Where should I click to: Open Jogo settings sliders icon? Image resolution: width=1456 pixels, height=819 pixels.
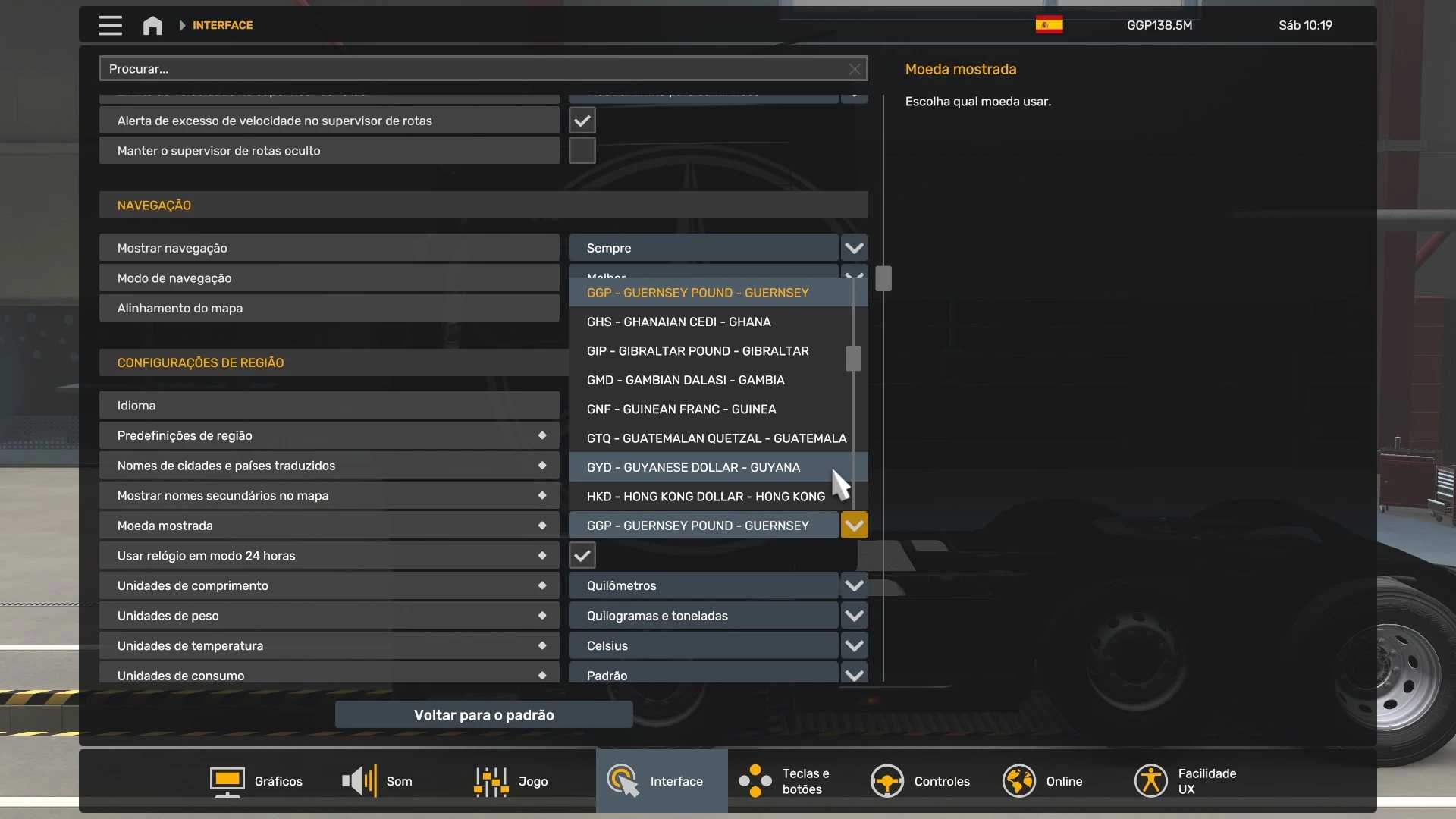coord(491,781)
